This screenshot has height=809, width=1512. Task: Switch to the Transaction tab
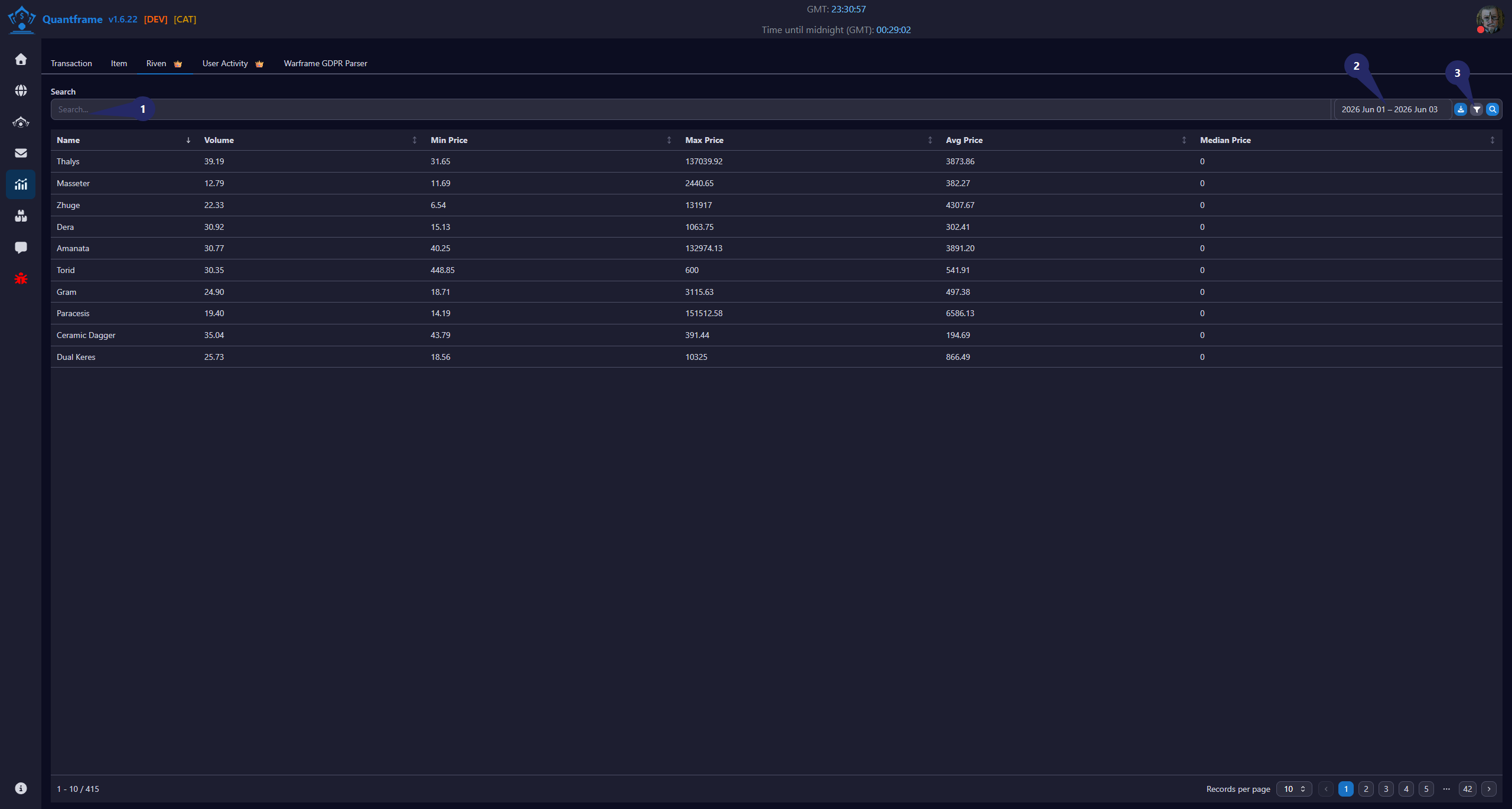point(71,63)
